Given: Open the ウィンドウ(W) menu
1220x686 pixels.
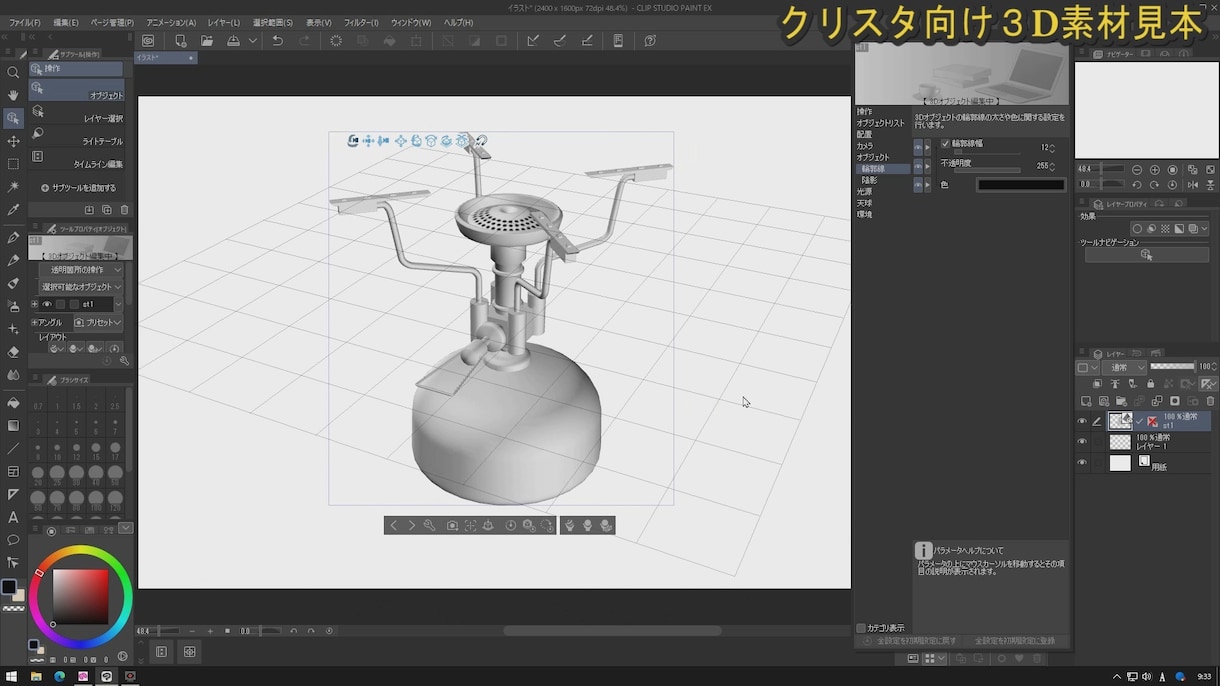Looking at the screenshot, I should tap(411, 22).
